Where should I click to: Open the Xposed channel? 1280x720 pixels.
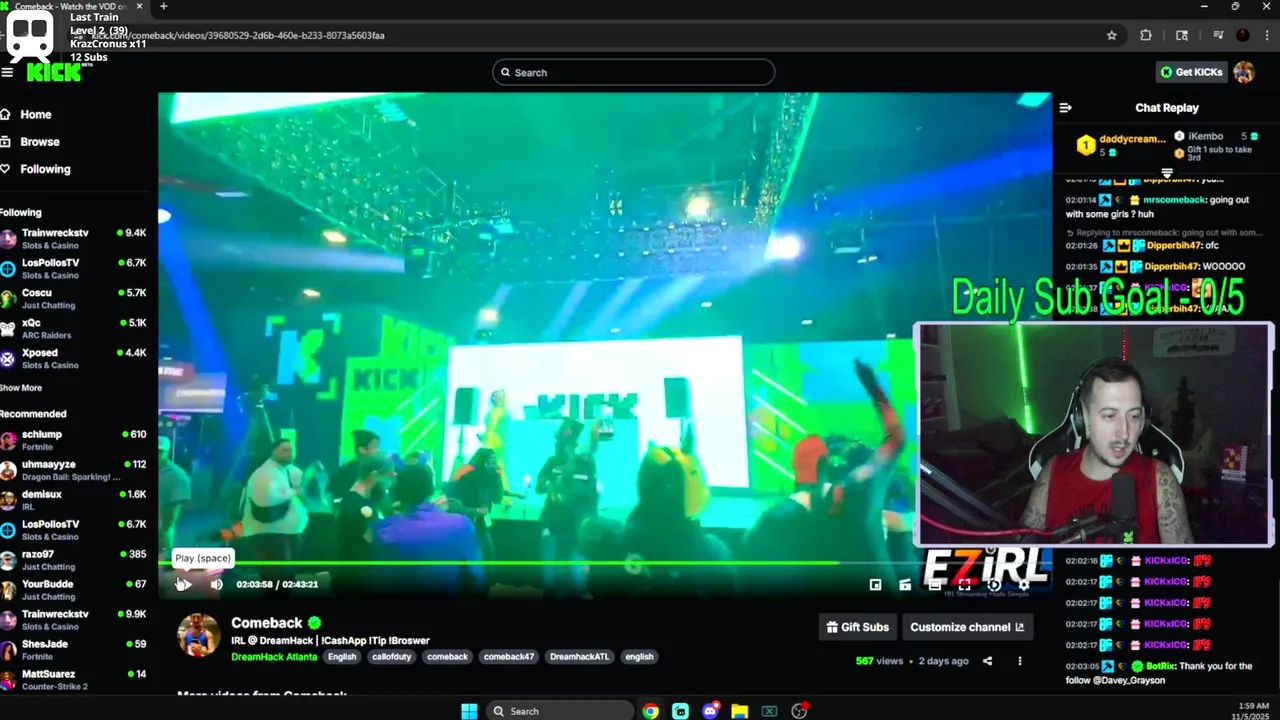point(74,359)
